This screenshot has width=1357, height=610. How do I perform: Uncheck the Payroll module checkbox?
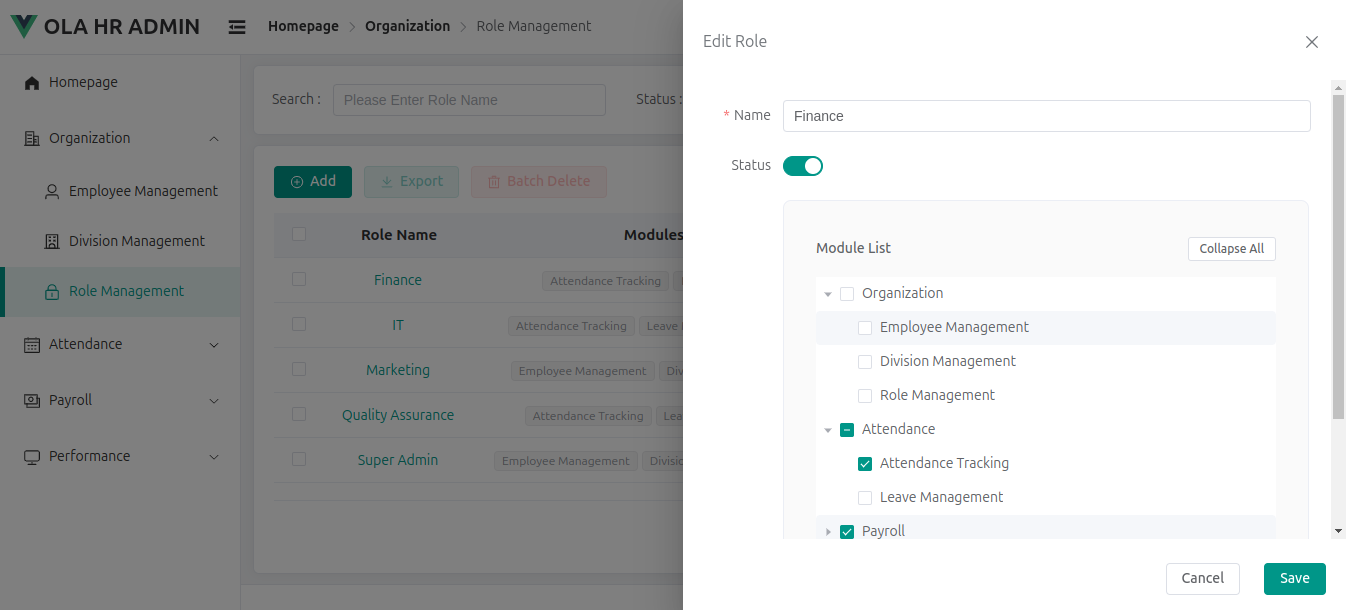click(x=847, y=532)
